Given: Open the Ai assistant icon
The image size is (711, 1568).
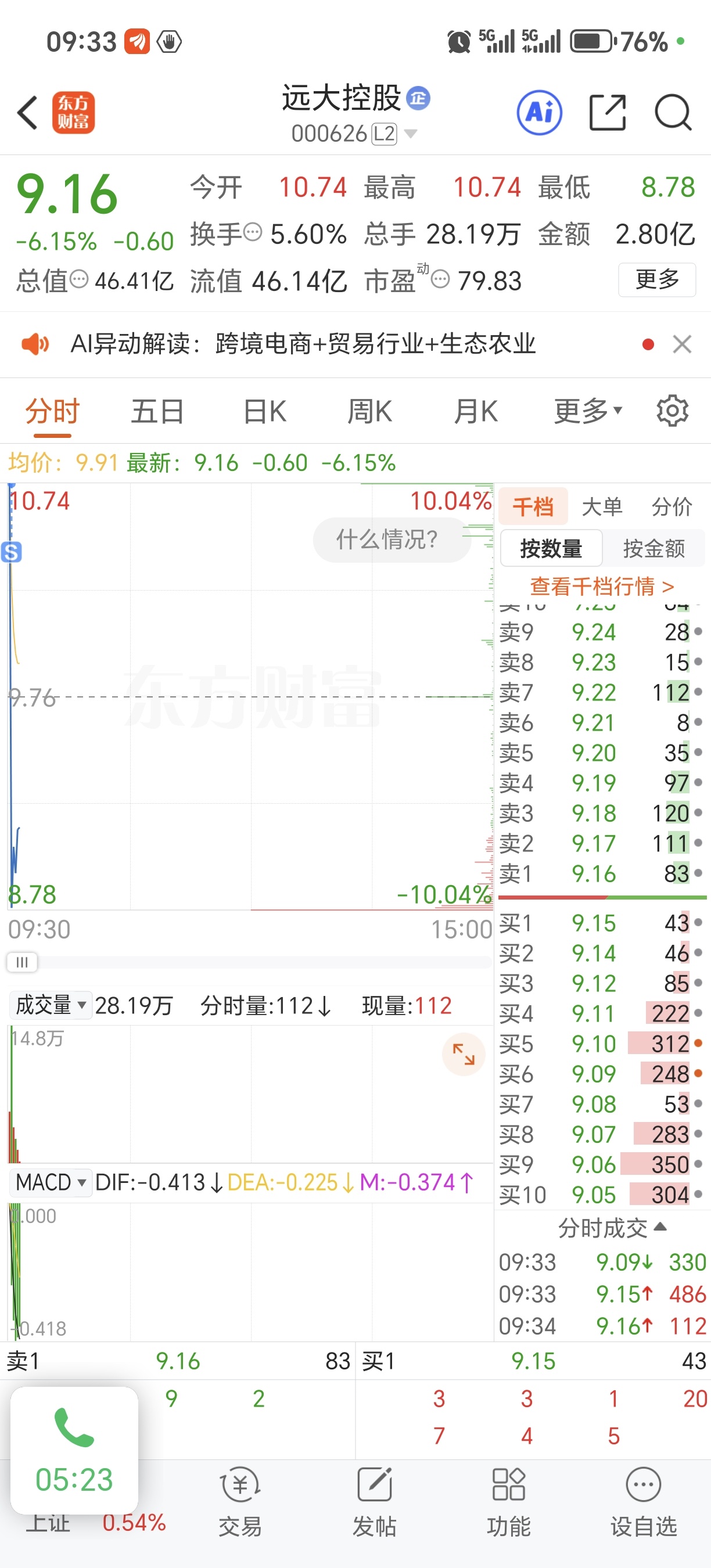Looking at the screenshot, I should (539, 113).
